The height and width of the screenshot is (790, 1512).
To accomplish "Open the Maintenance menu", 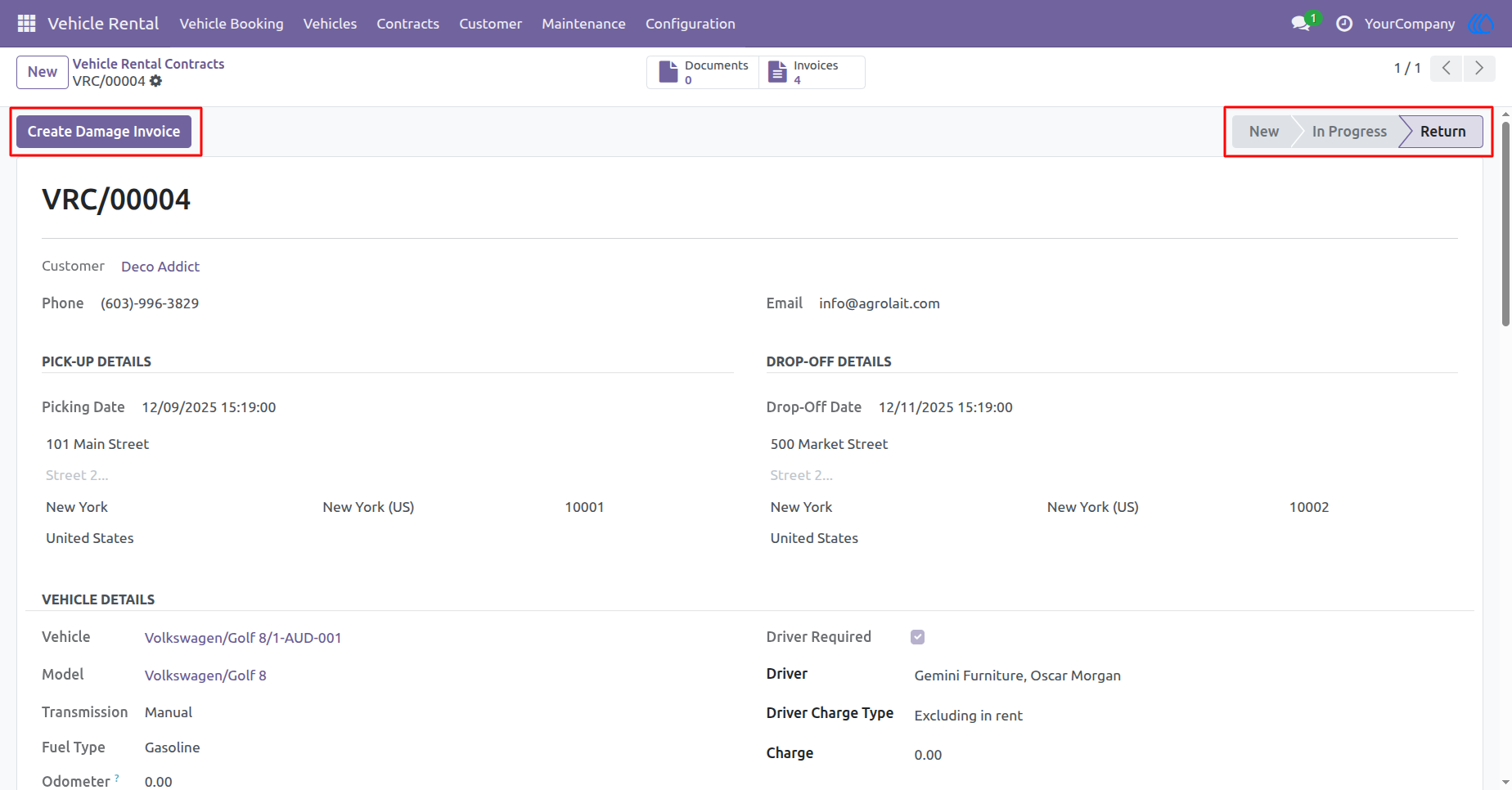I will coord(583,24).
